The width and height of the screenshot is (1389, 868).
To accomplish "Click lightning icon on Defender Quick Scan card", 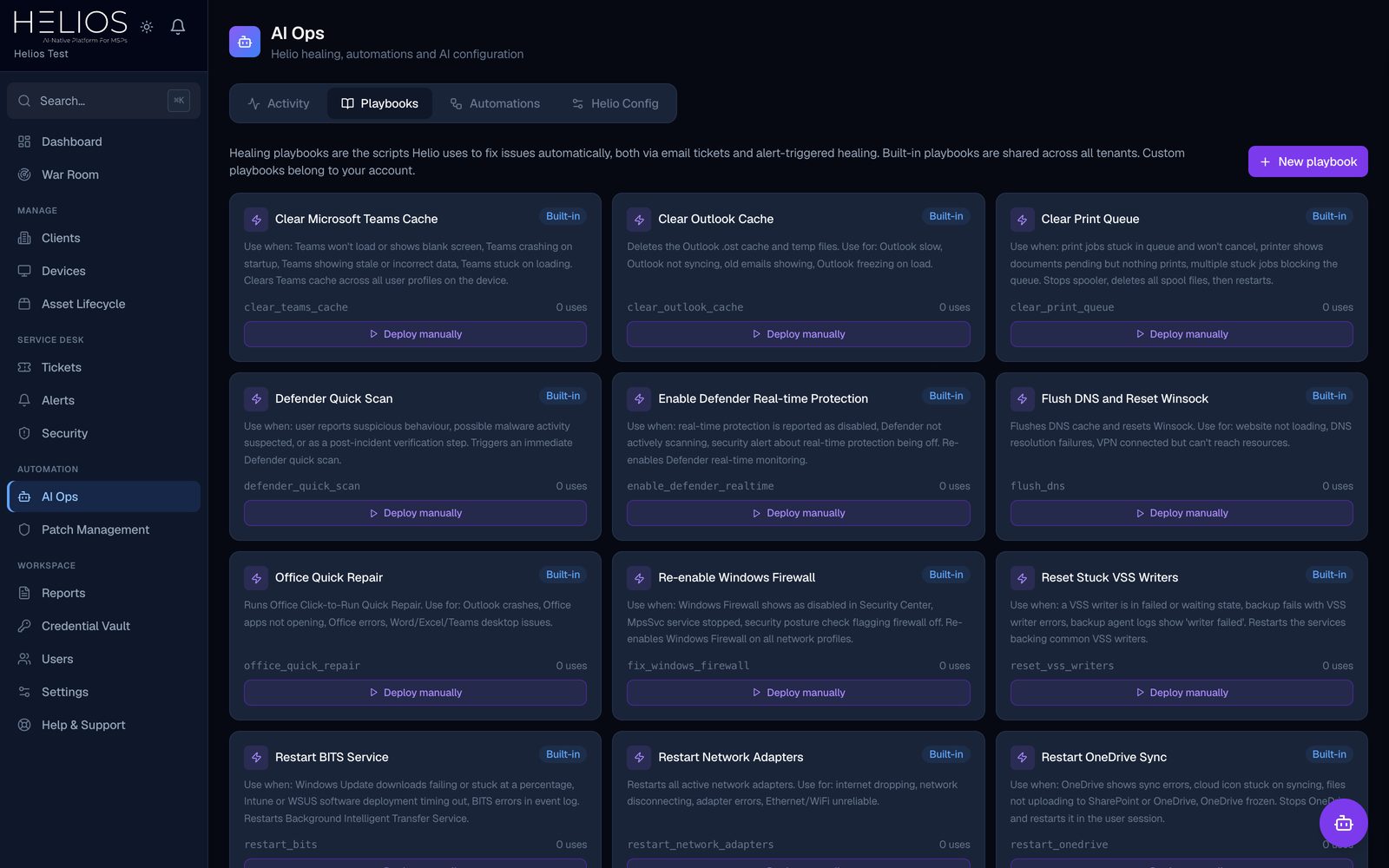I will pos(256,399).
